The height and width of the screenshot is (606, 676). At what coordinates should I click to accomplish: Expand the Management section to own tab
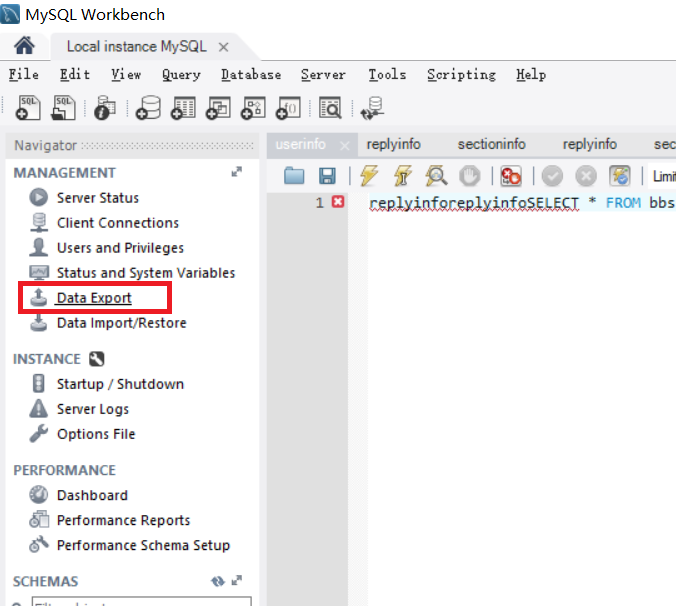coord(236,172)
